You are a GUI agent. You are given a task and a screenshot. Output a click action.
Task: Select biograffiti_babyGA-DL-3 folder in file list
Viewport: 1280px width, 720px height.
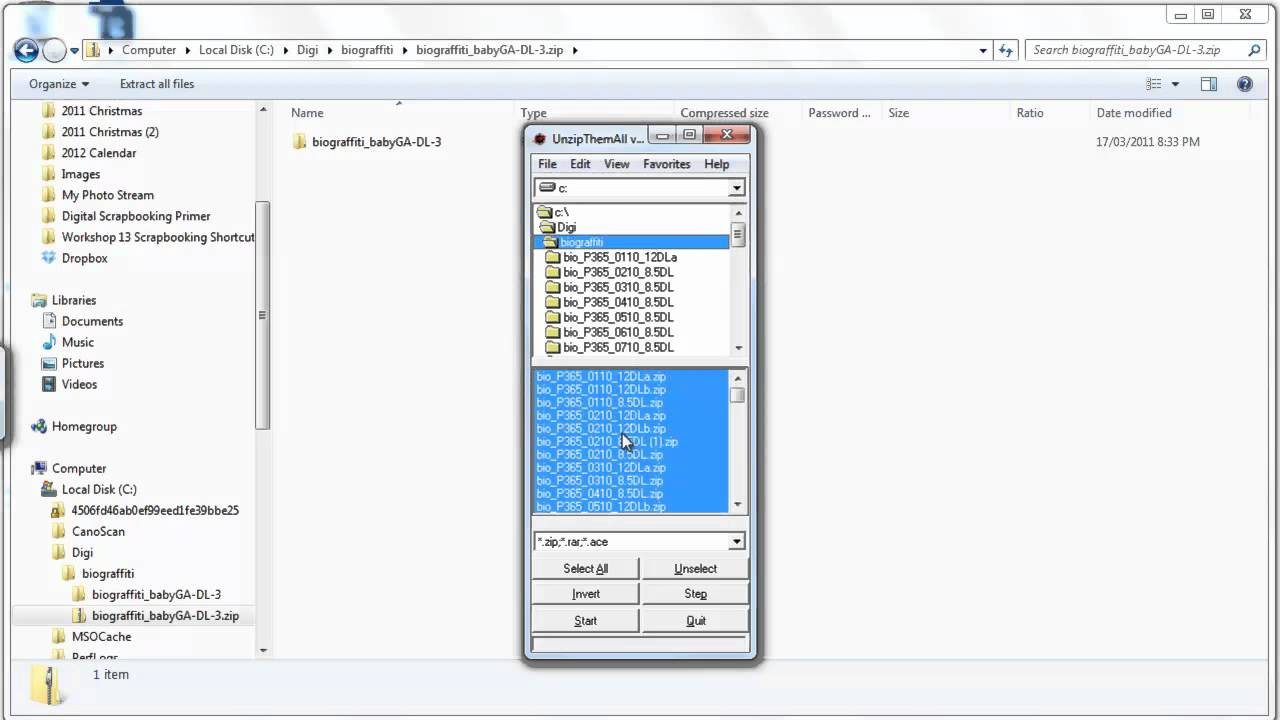tap(376, 142)
